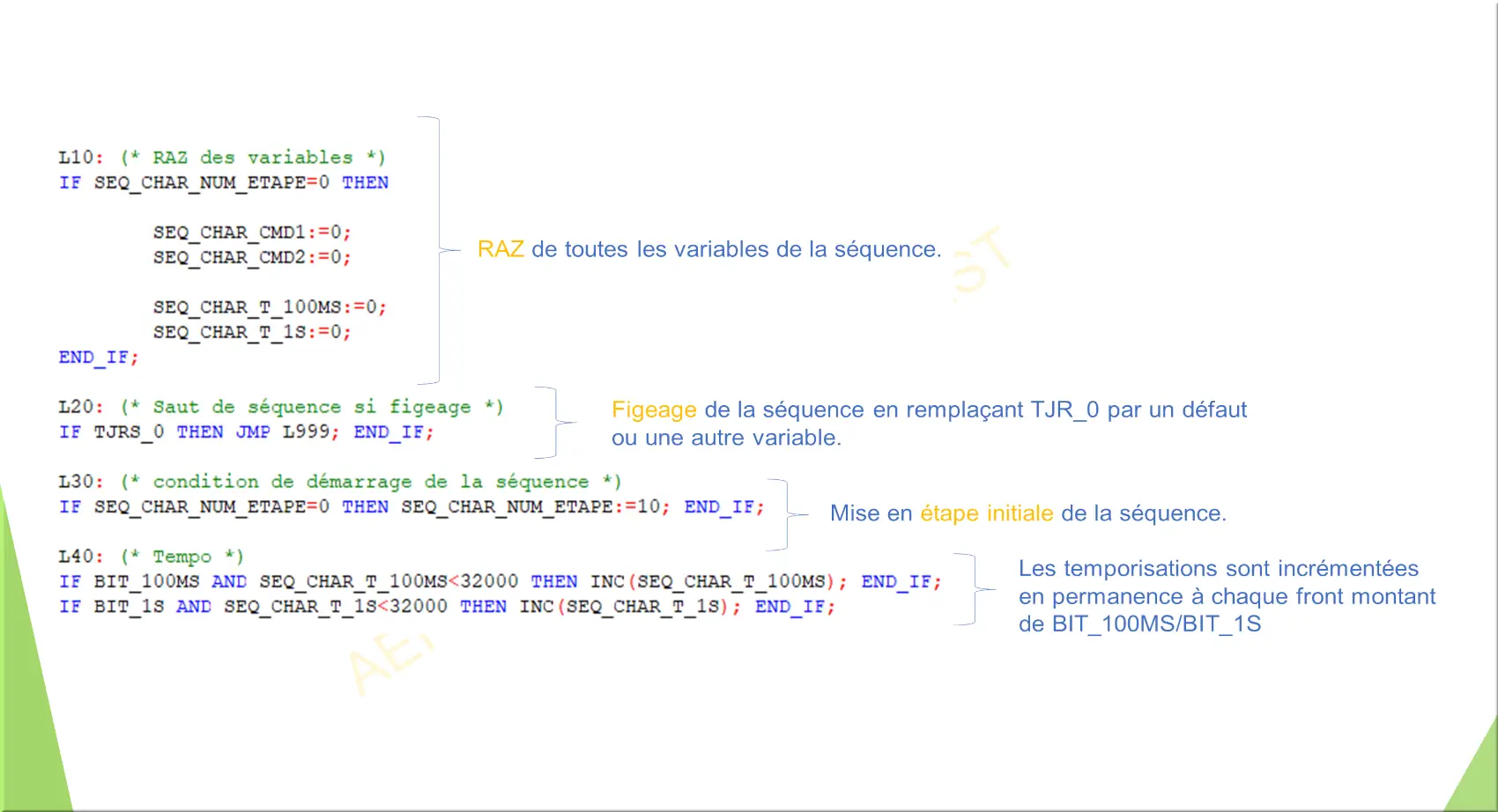This screenshot has height=812, width=1498.
Task: Click the annotation 'Mise en étape initiale de la séquence.'
Action: point(1028,513)
